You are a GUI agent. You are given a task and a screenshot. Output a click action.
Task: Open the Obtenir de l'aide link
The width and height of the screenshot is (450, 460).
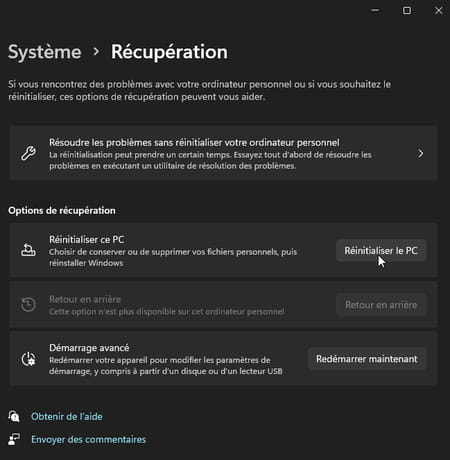[x=67, y=417]
